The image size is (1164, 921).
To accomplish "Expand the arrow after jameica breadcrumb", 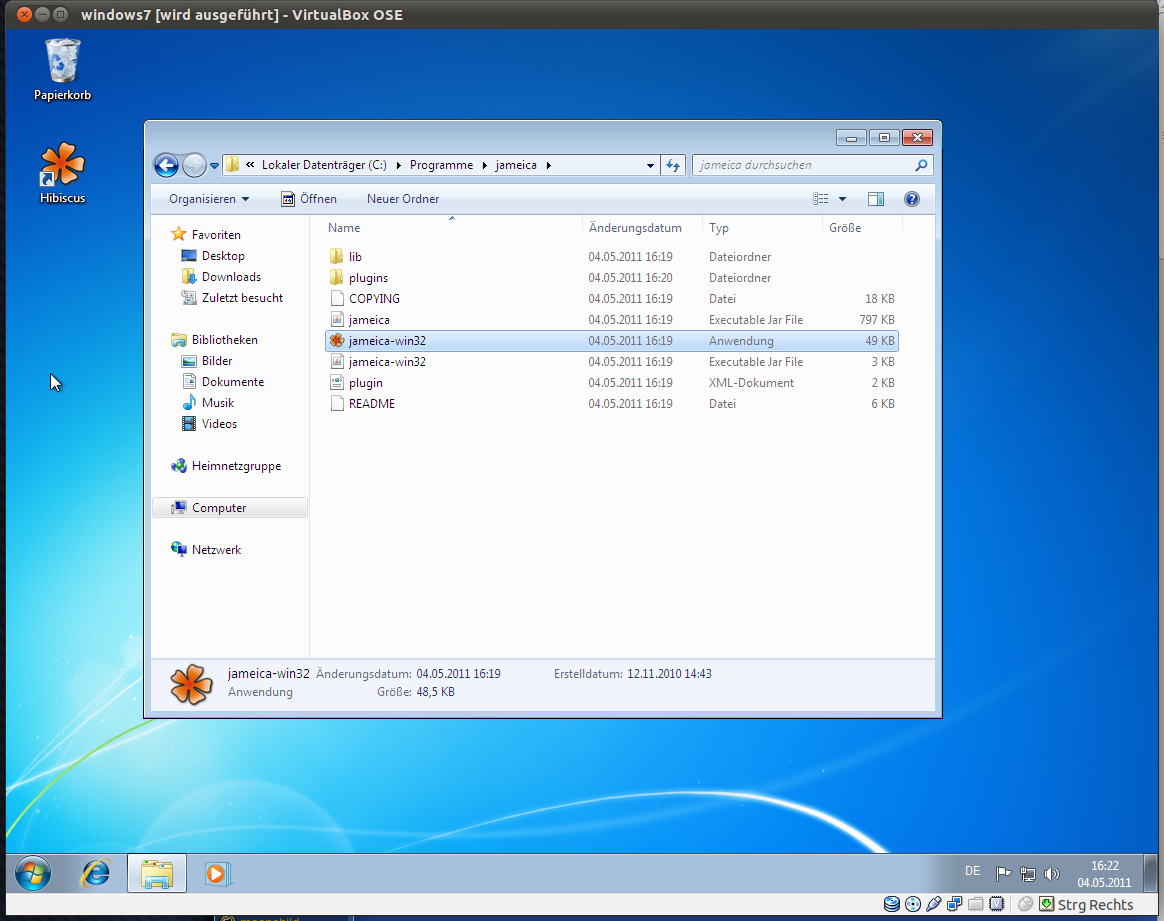I will [549, 165].
